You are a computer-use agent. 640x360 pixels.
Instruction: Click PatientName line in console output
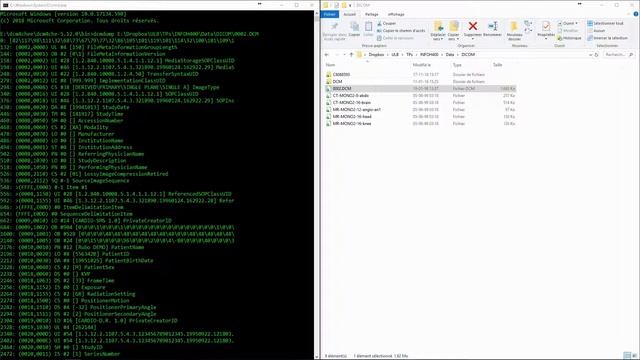[x=72, y=247]
